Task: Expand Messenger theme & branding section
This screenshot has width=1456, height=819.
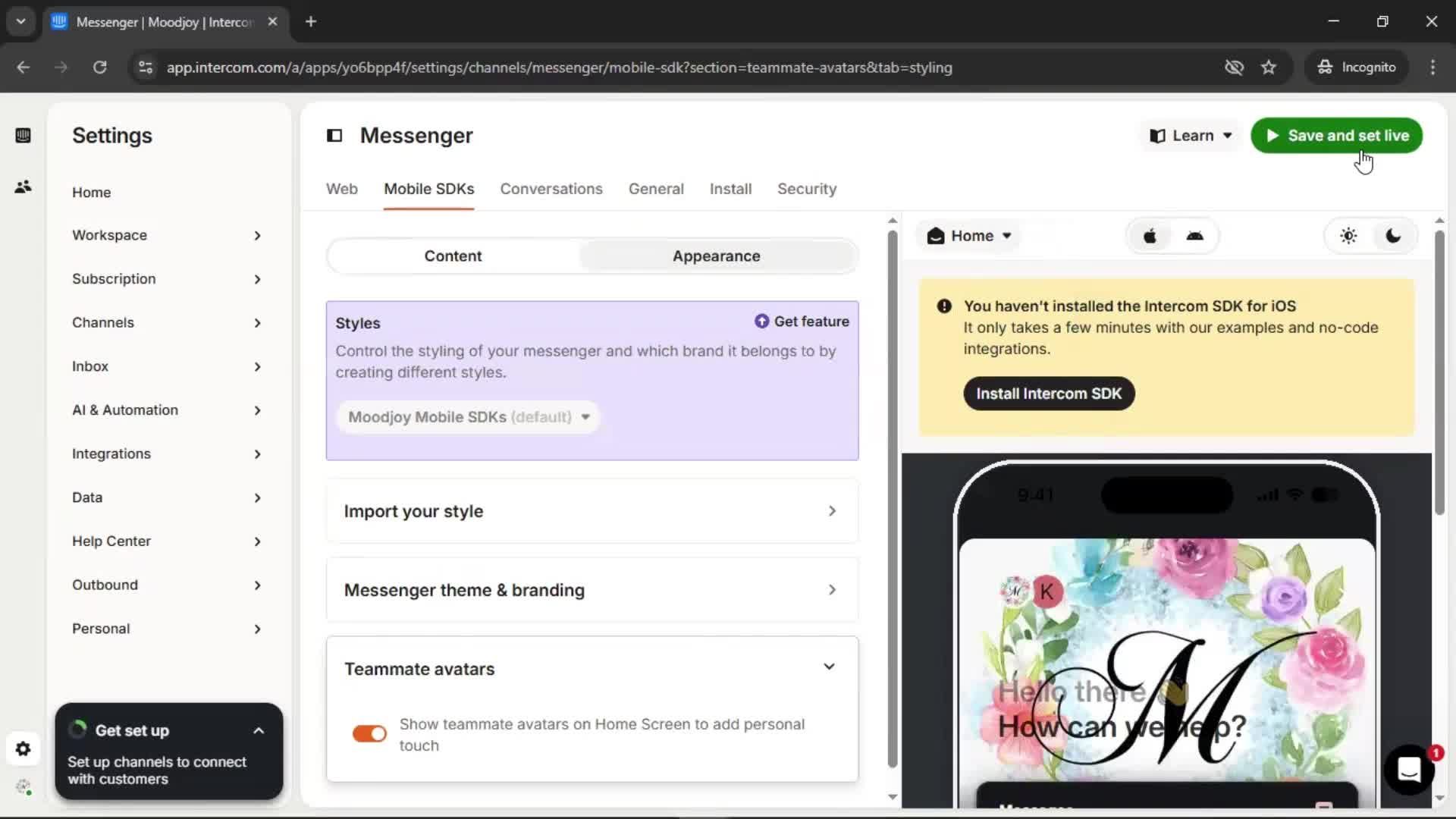Action: [x=592, y=590]
